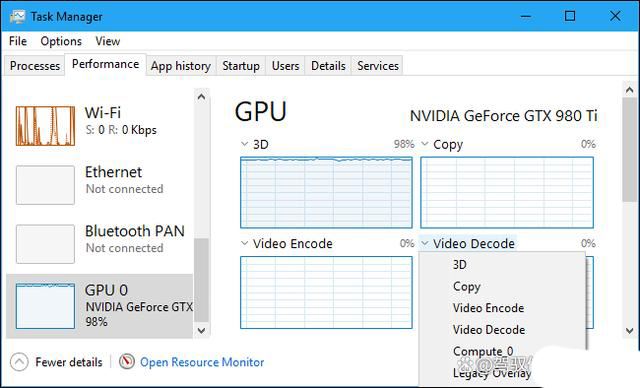Choose Compute_0 from the engine list
640x388 pixels.
click(x=483, y=351)
